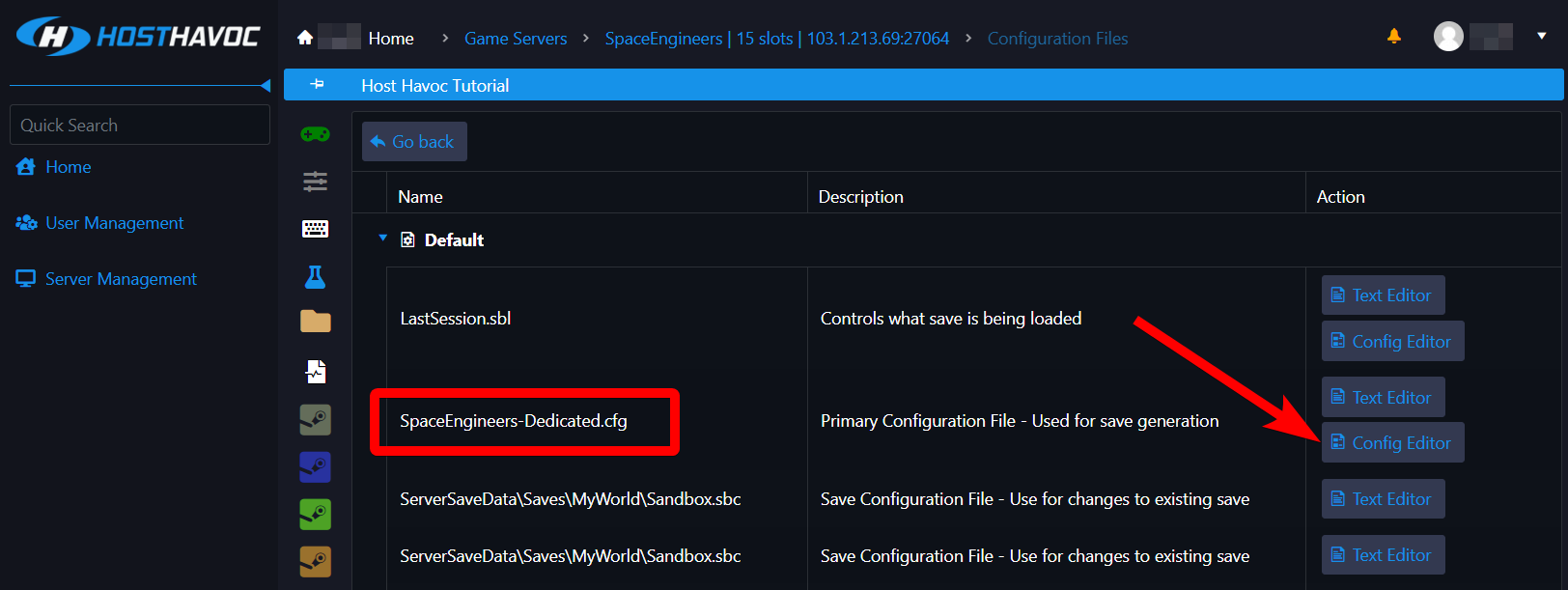Click the Description column header

(861, 197)
